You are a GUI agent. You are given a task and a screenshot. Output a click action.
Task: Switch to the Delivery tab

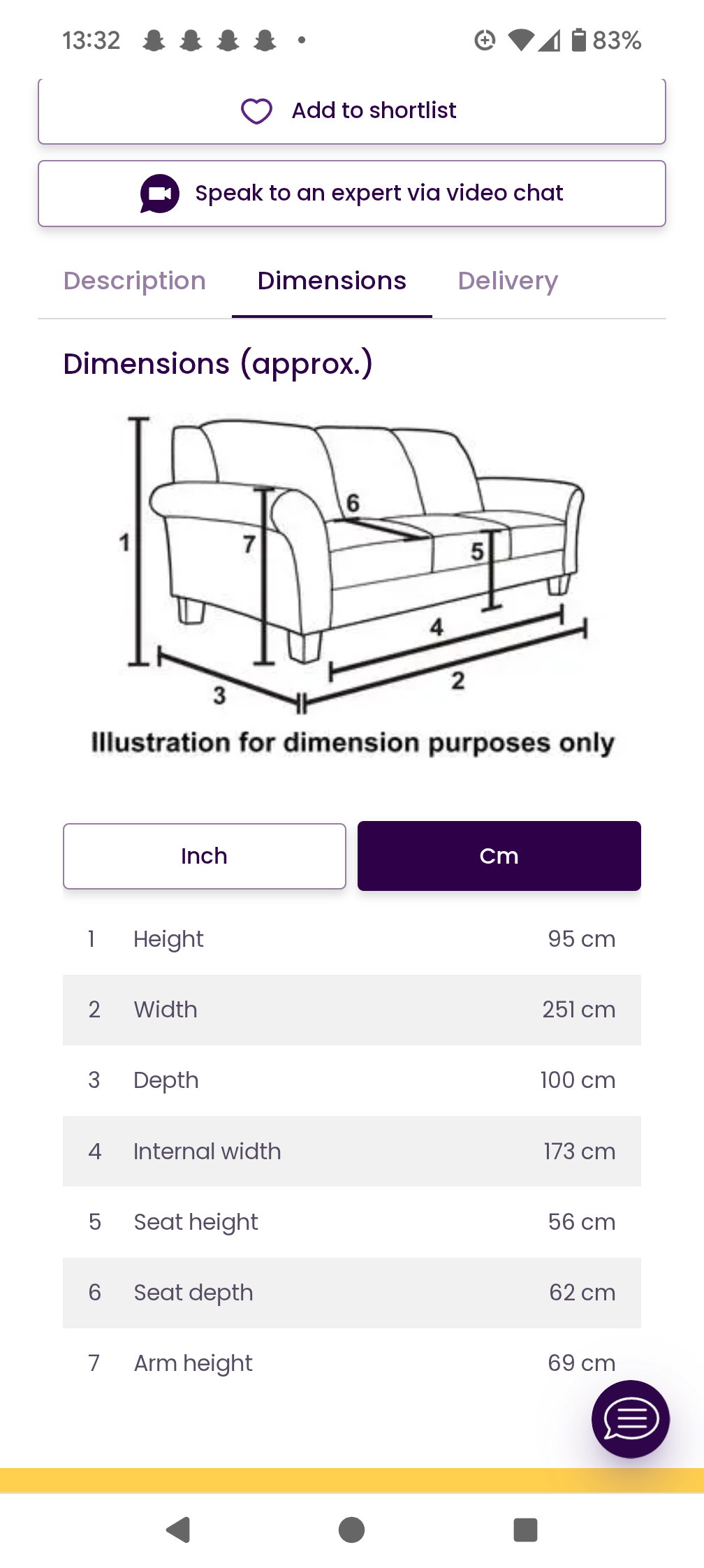(508, 281)
